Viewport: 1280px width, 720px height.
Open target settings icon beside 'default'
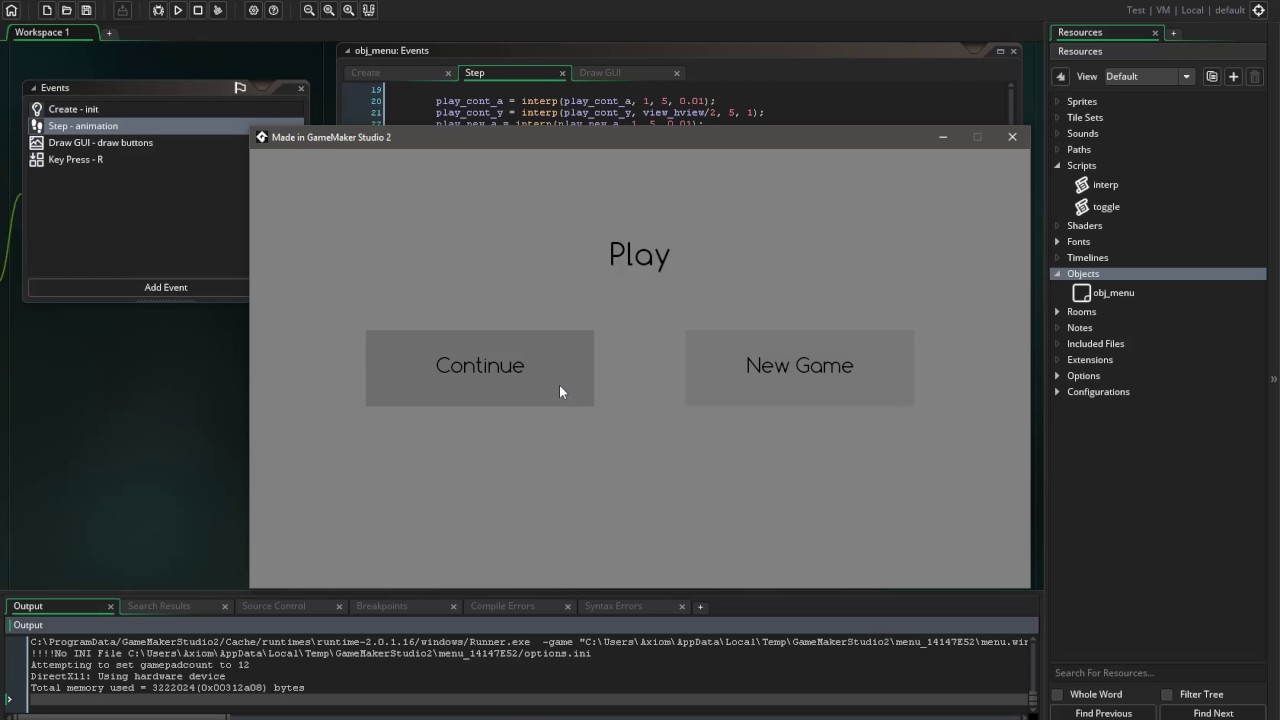1259,10
